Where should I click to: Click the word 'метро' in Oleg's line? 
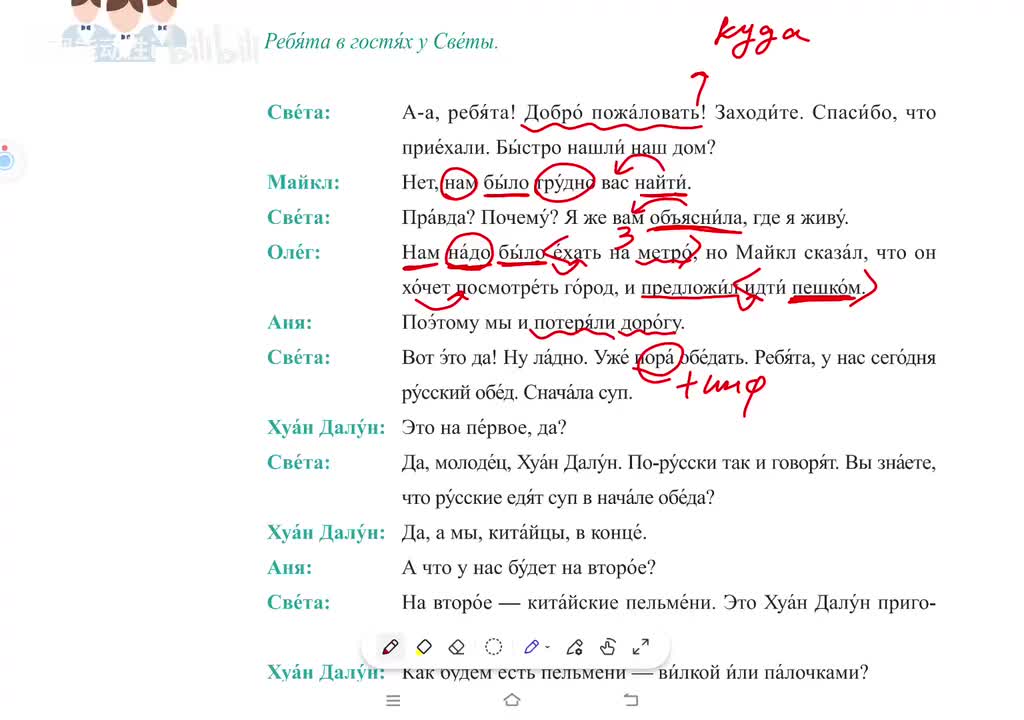(x=665, y=252)
